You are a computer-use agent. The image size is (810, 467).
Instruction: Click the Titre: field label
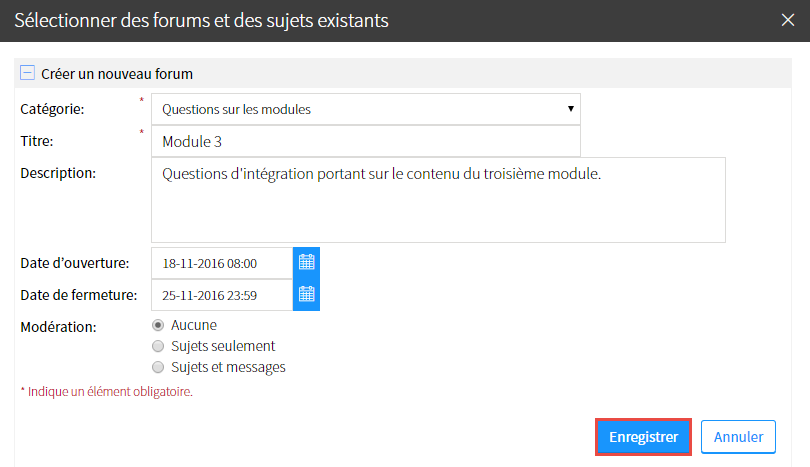tap(37, 141)
